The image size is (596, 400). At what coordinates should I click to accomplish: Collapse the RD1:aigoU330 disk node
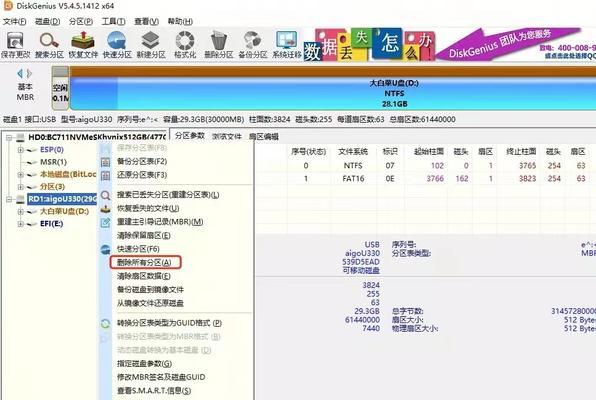tap(9, 199)
